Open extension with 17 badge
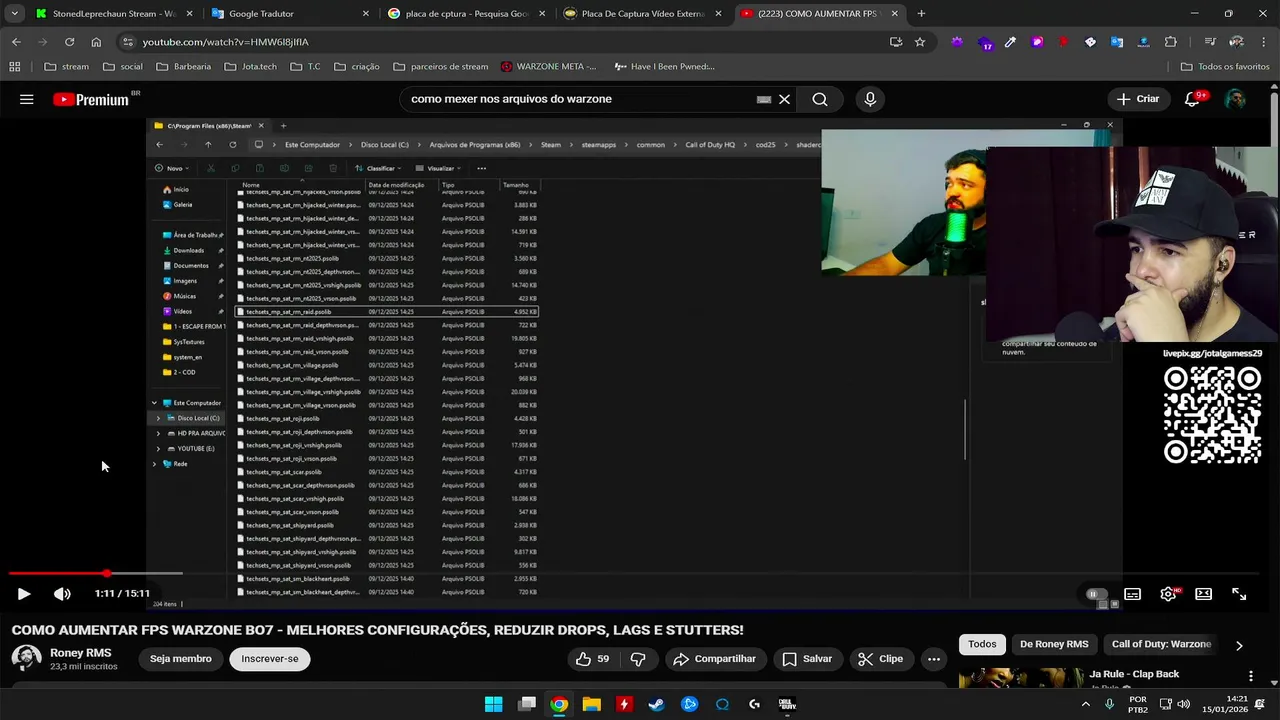The width and height of the screenshot is (1280, 720). tap(985, 42)
